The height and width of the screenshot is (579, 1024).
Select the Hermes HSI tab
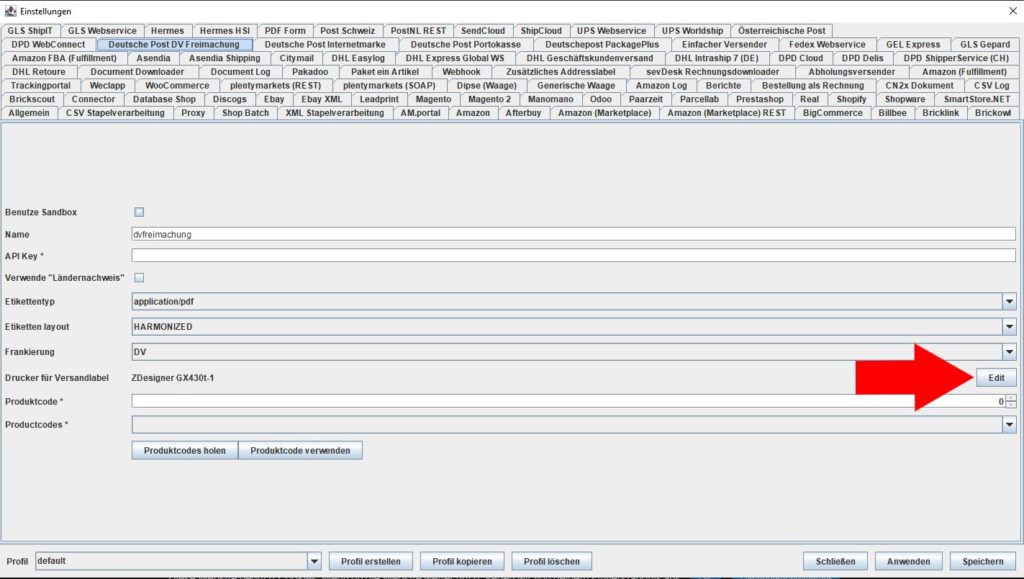coord(225,31)
